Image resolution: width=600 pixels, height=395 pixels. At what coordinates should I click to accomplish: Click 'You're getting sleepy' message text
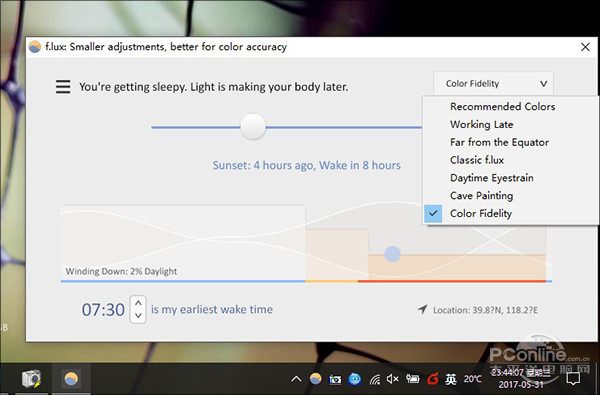[x=214, y=87]
